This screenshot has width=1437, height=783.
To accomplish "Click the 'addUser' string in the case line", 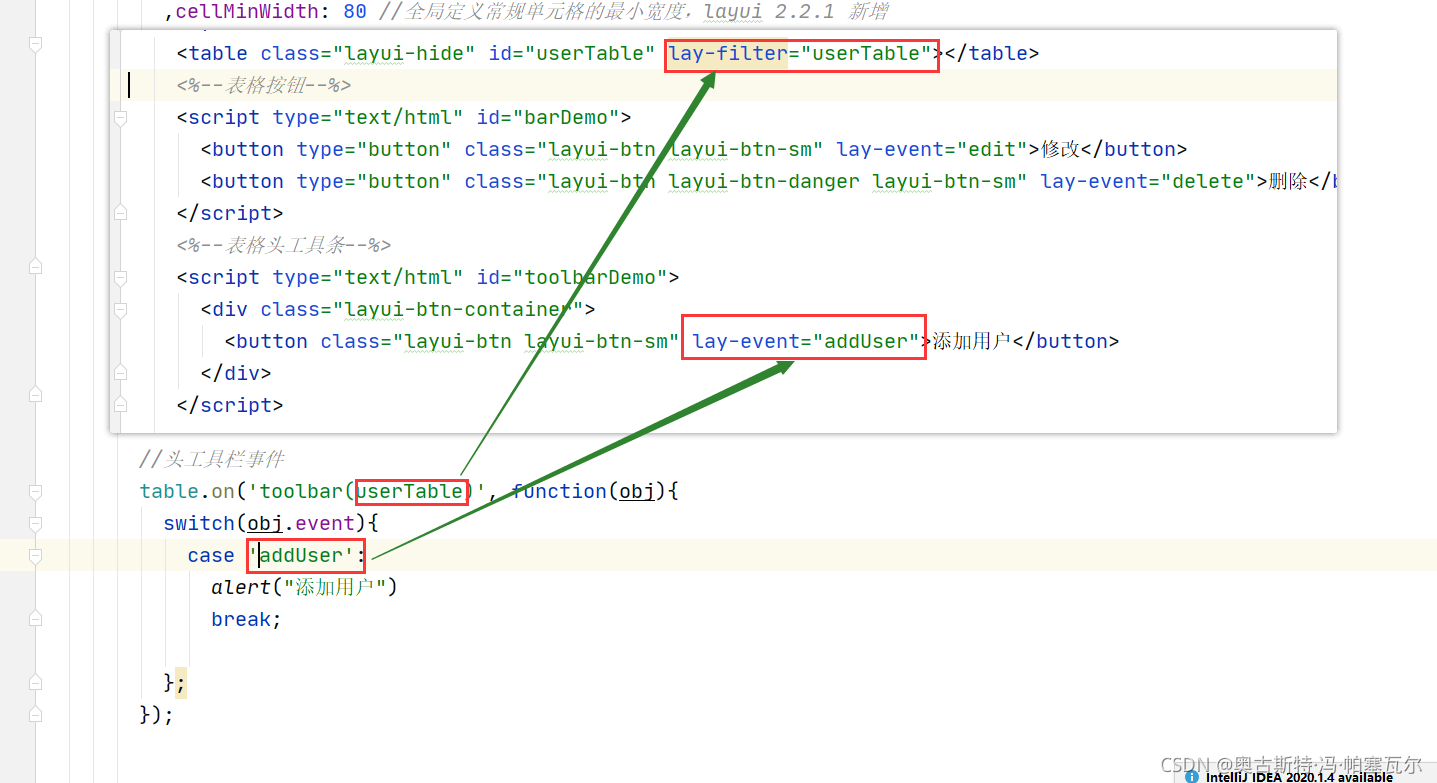I will click(301, 555).
